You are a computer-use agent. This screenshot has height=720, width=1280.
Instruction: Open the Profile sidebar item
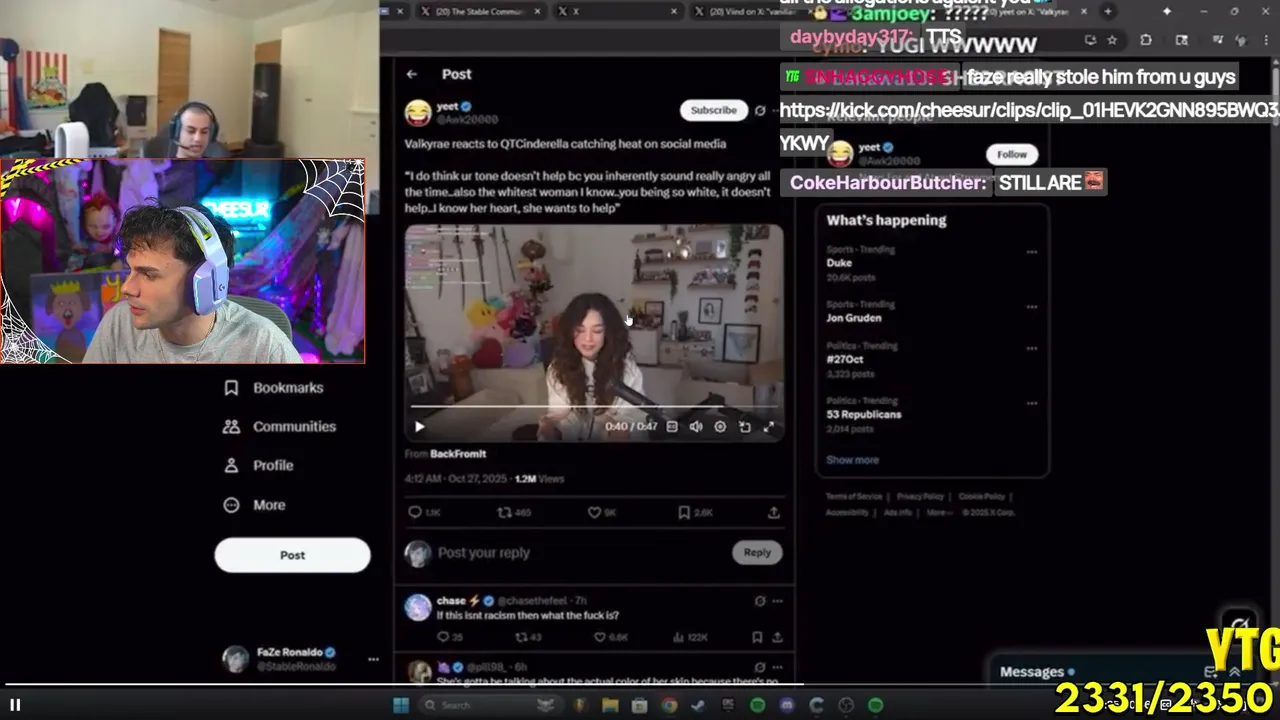tap(258, 466)
